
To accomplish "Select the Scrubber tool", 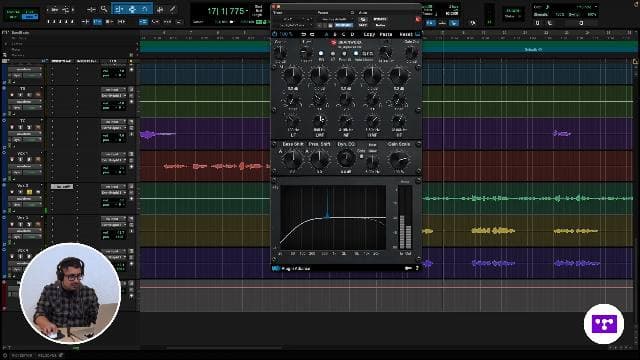I will pos(160,9).
